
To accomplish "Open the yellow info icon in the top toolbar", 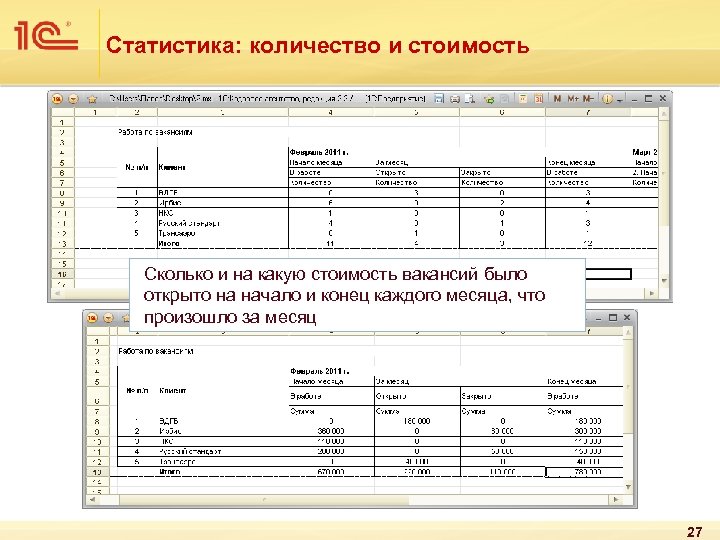I will [x=607, y=99].
